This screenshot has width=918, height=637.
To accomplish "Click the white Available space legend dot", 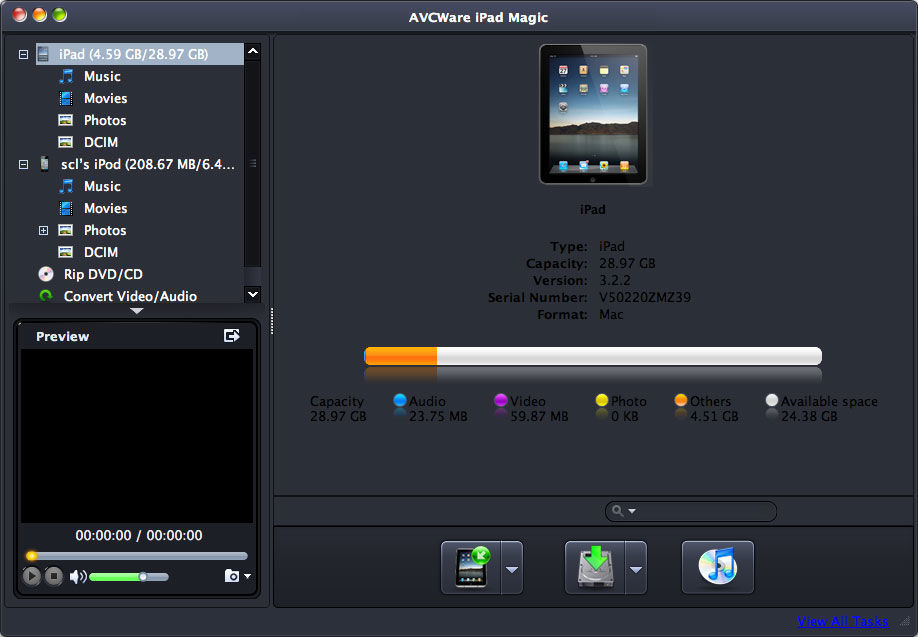I will pos(772,400).
